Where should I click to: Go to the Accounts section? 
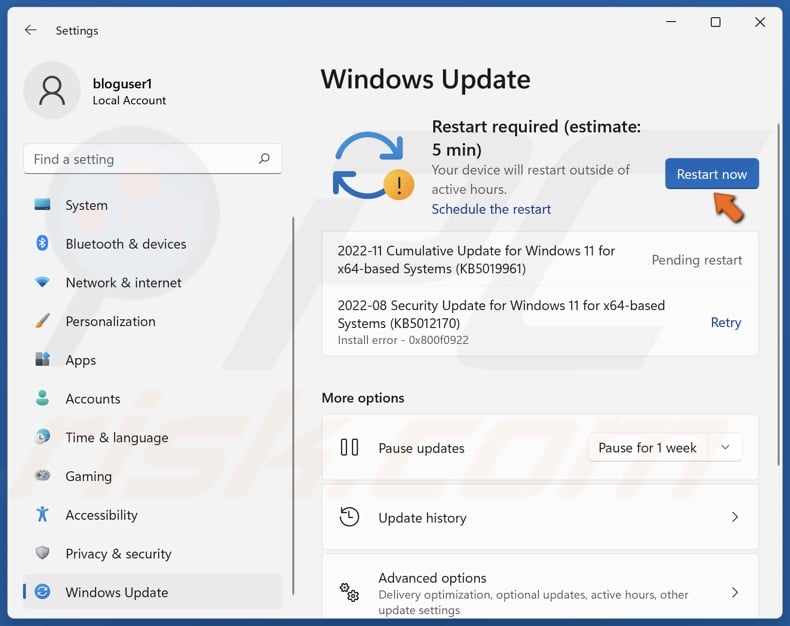tap(93, 399)
